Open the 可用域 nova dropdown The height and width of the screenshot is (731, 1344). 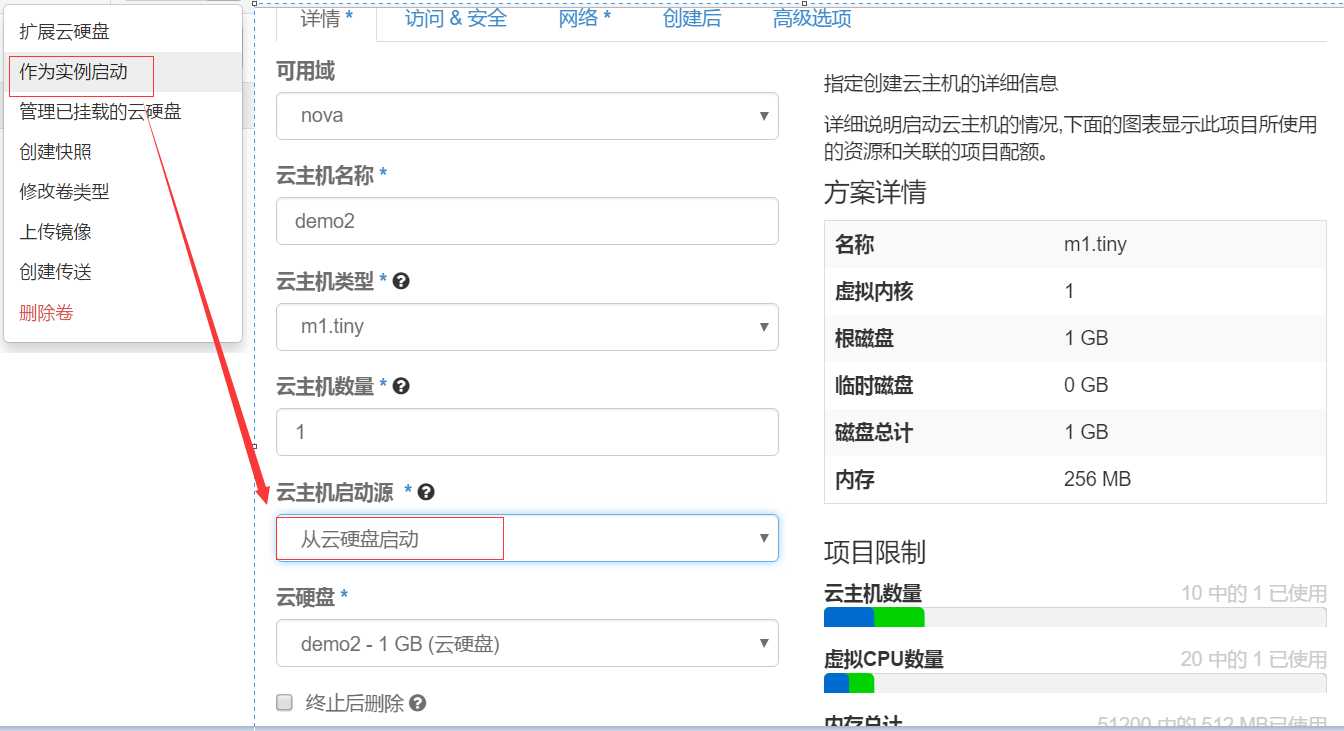(527, 116)
